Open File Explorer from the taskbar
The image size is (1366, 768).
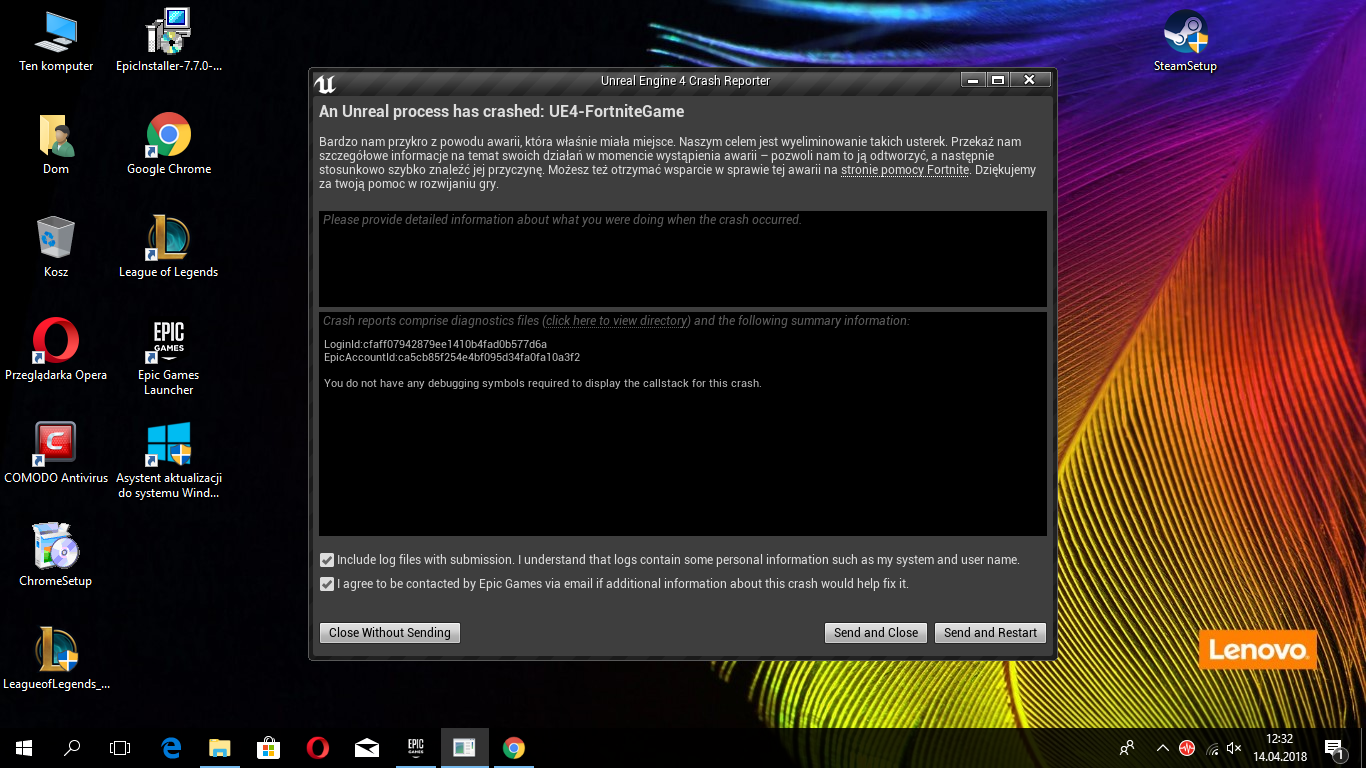tap(220, 748)
